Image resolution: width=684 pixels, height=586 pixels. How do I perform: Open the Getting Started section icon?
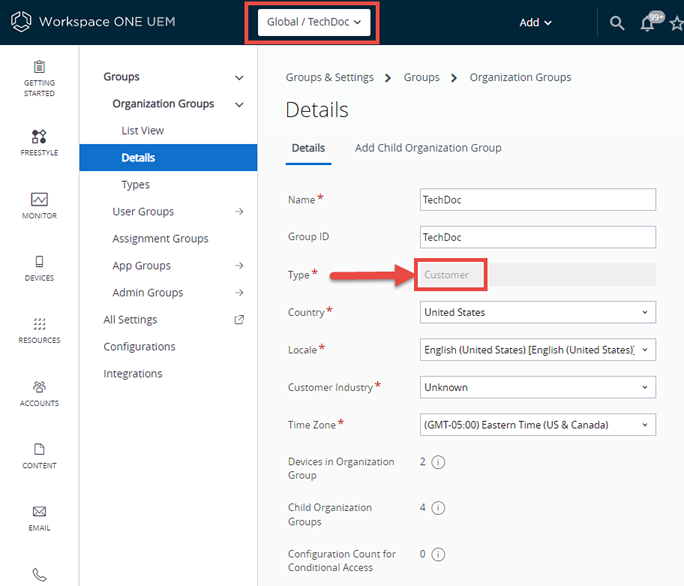click(39, 67)
